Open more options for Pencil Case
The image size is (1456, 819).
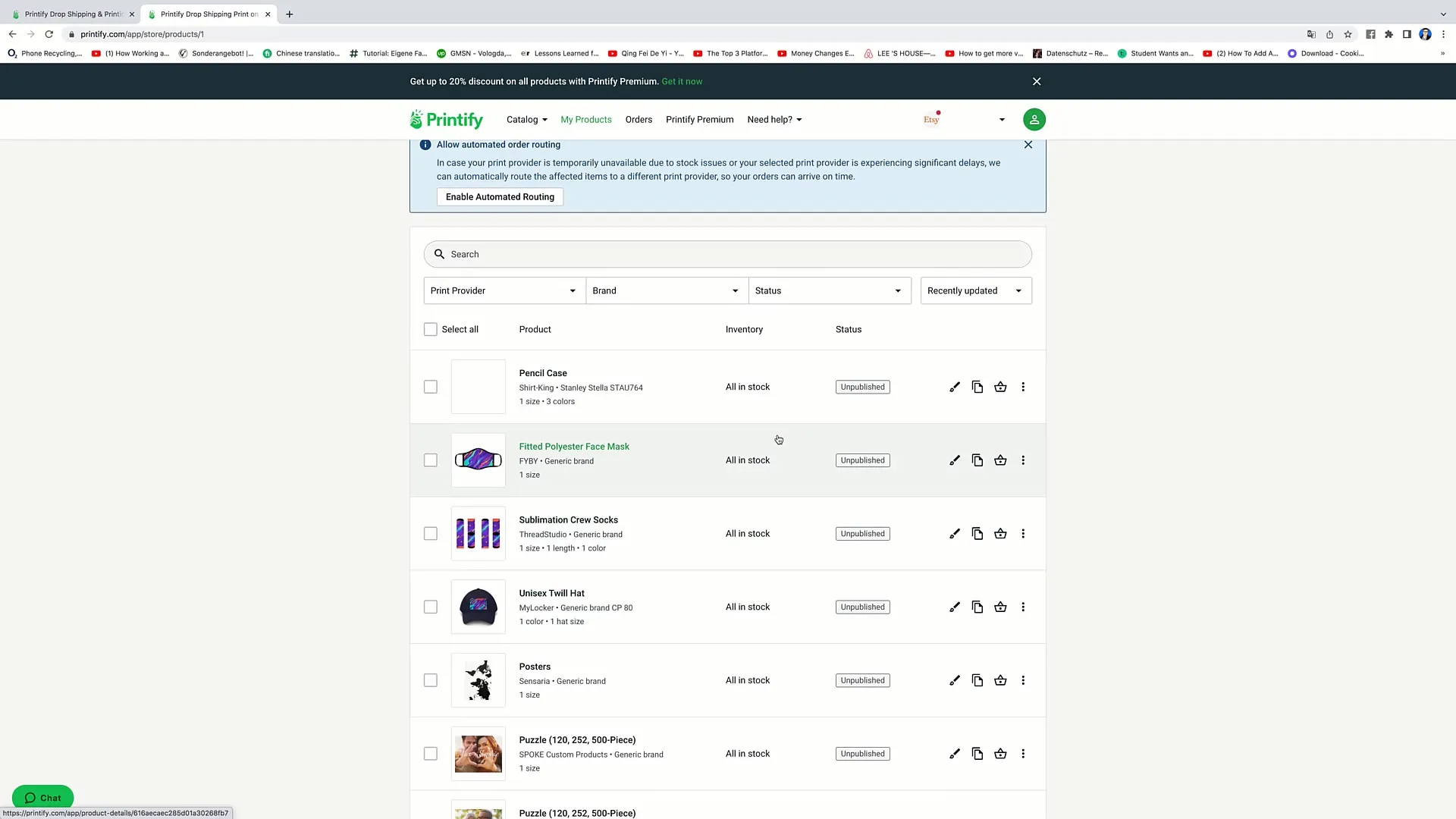[x=1023, y=387]
